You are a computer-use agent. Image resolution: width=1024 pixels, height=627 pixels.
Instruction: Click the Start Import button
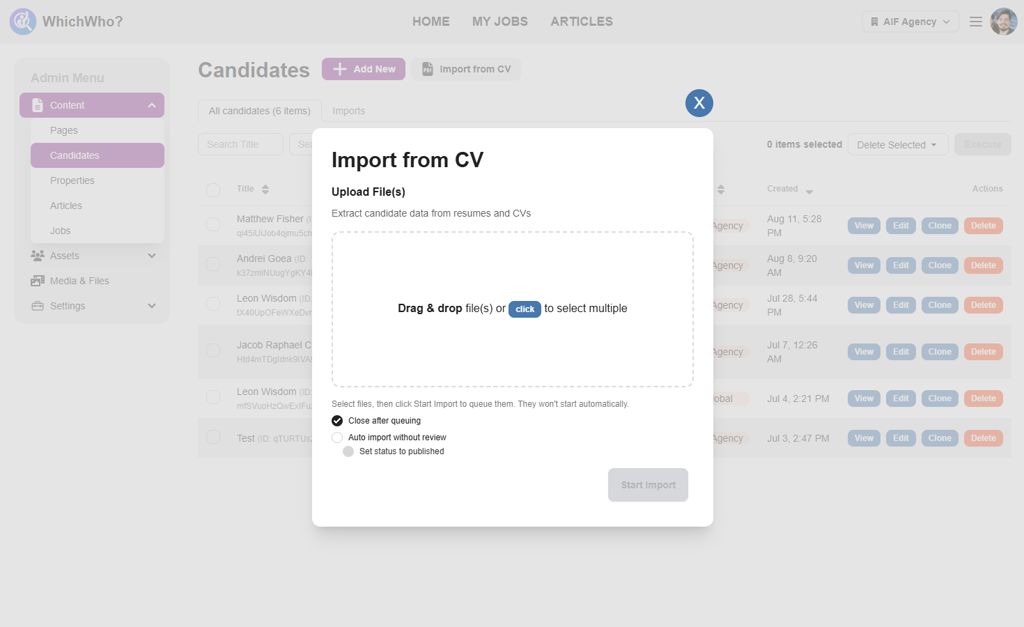point(648,485)
